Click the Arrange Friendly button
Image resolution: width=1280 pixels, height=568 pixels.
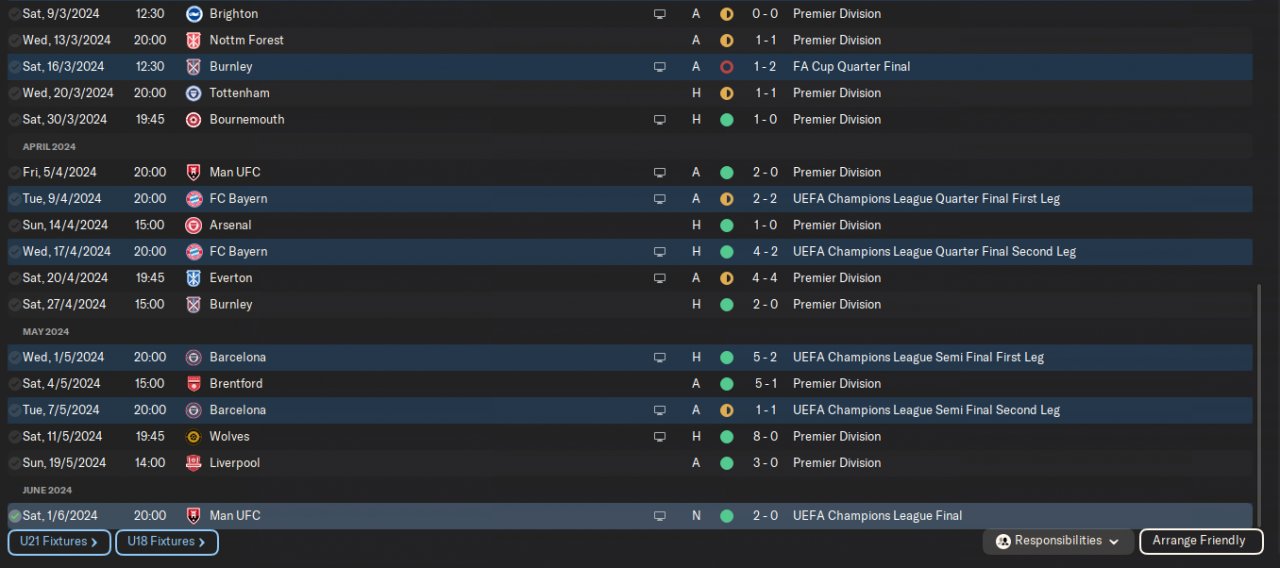pos(1200,541)
